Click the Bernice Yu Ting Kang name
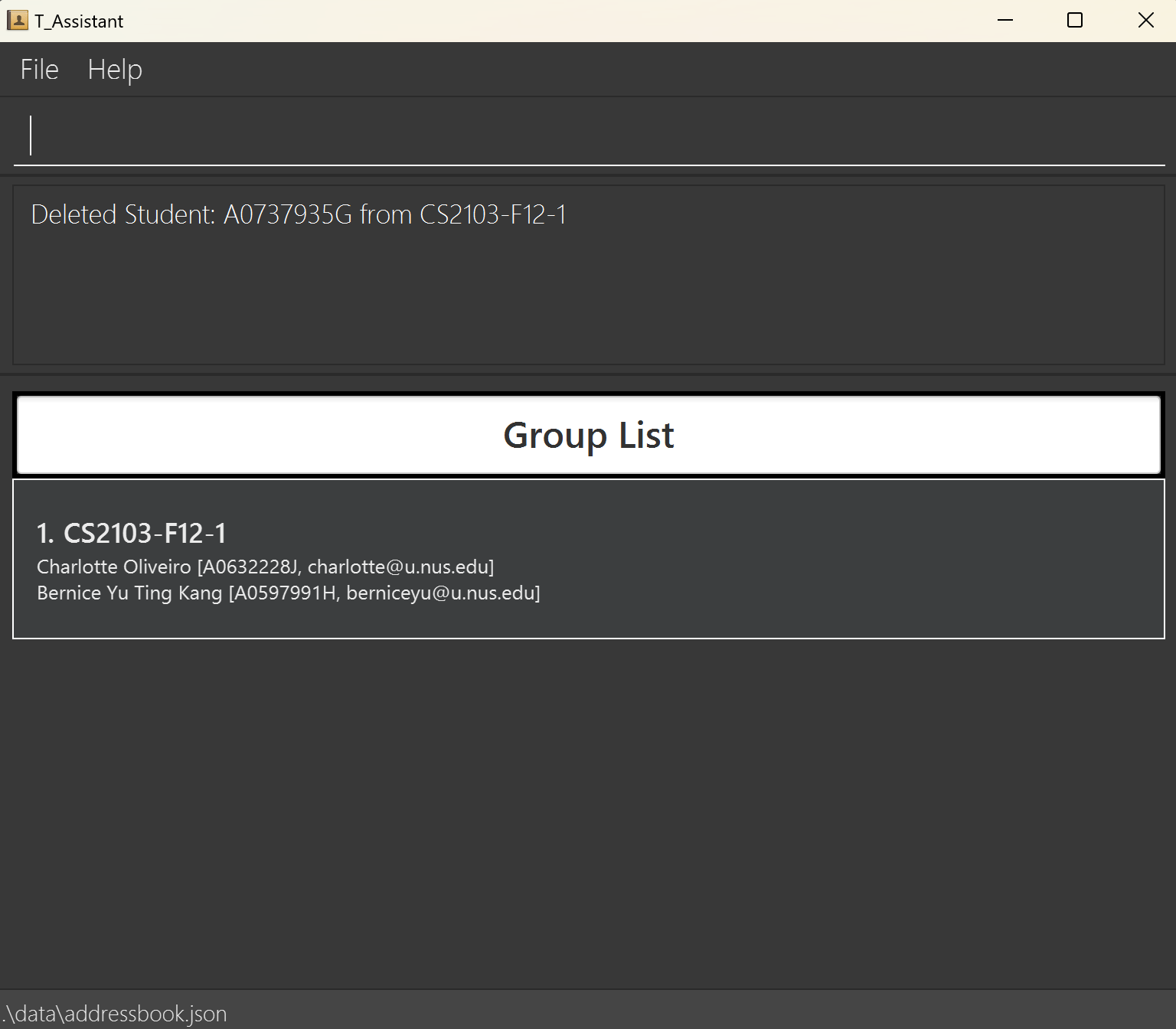1176x1029 pixels. (129, 593)
